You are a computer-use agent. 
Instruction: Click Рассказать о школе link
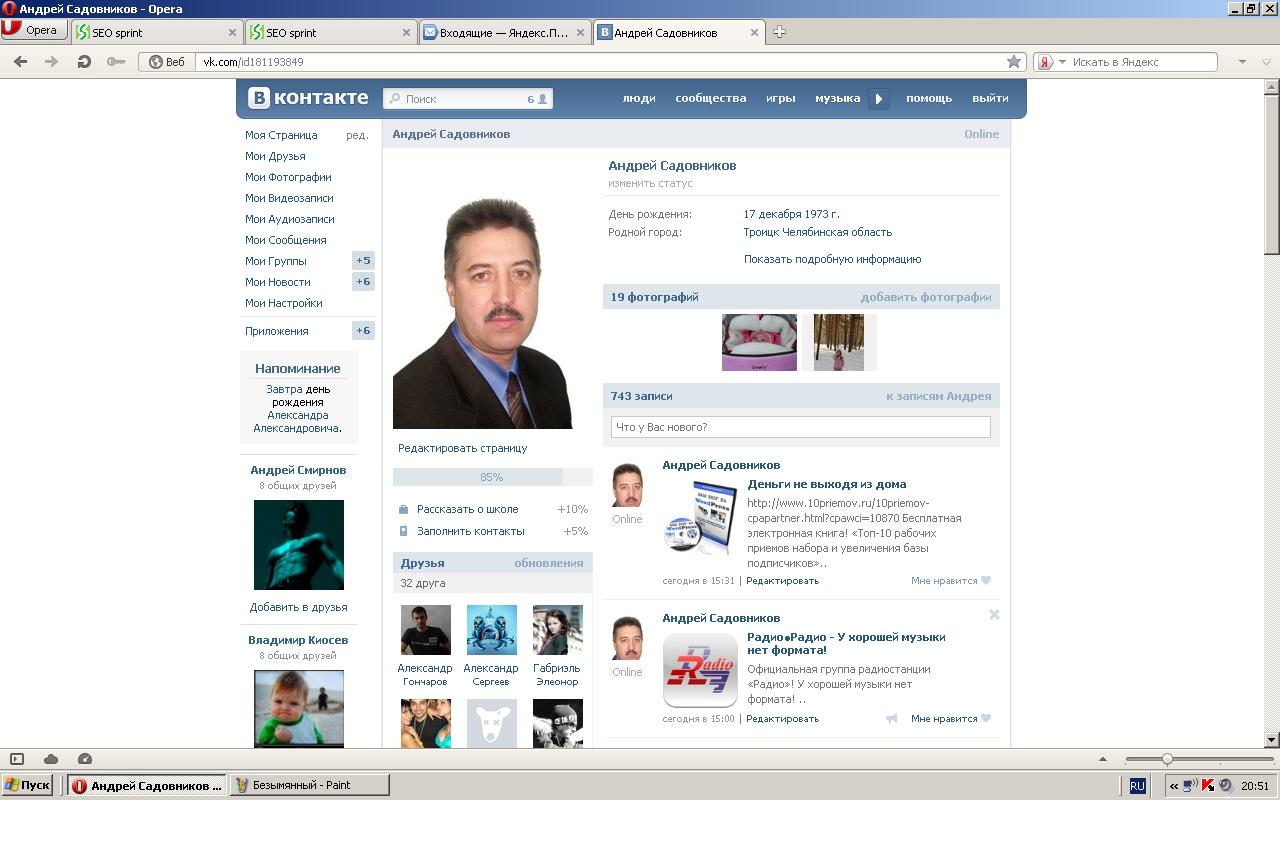coord(467,509)
